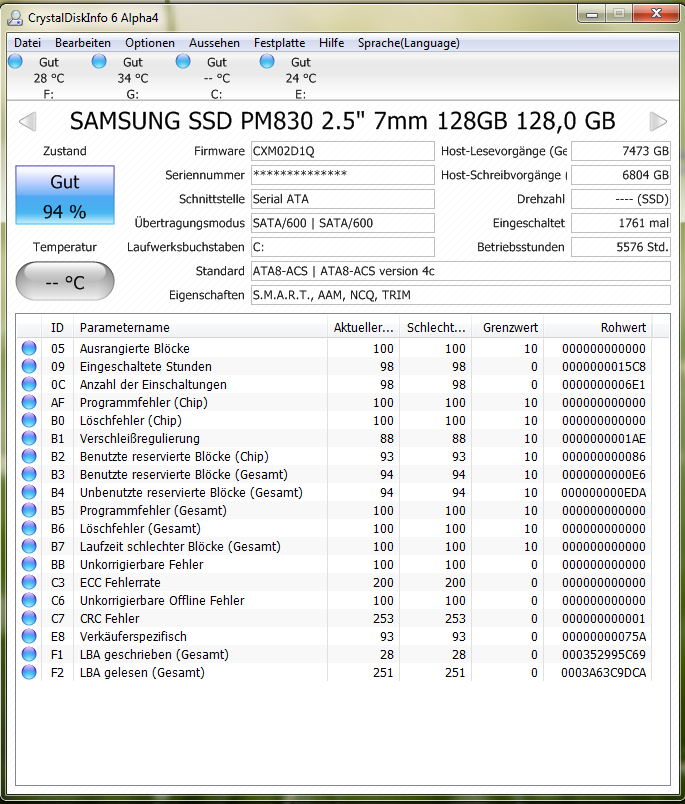Click the Firmware field CXM02D1Q

[342, 151]
